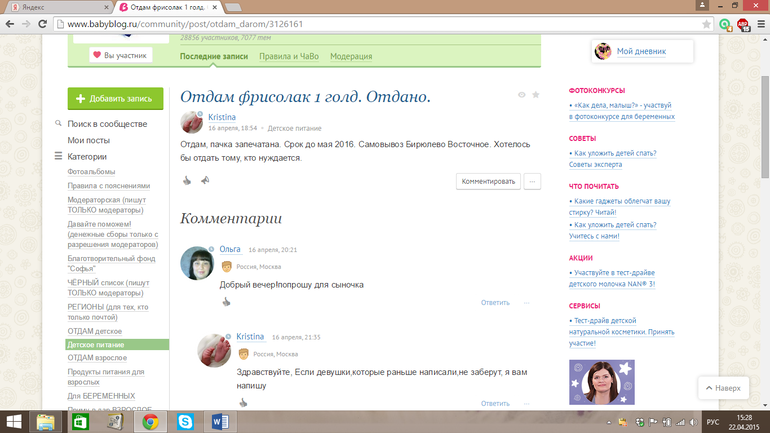Open Microsoft Word from the taskbar
The width and height of the screenshot is (770, 433).
coord(220,422)
